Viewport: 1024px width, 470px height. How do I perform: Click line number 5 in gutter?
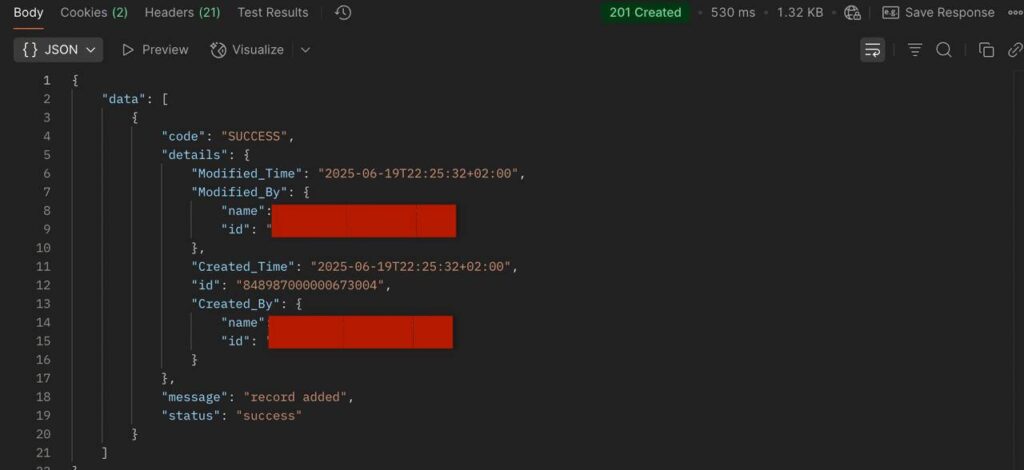(x=46, y=155)
